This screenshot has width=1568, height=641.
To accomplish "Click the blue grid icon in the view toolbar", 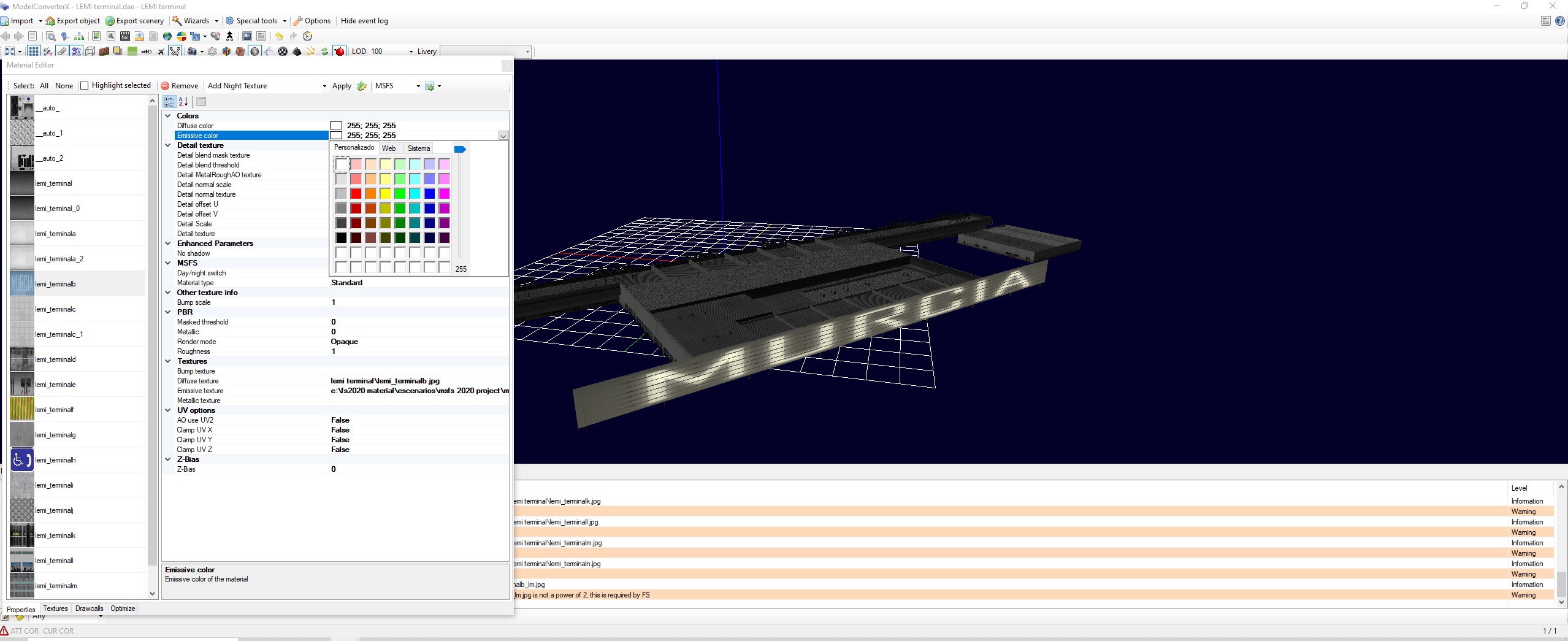I will point(34,52).
